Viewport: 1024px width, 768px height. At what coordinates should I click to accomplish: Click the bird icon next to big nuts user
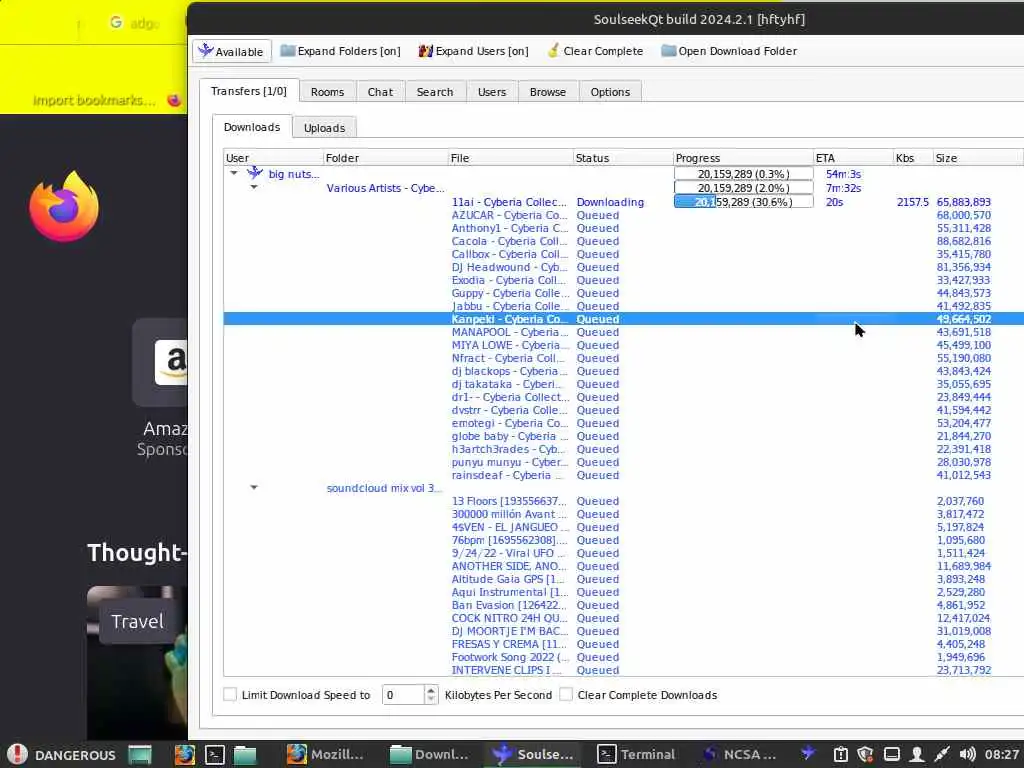point(255,173)
